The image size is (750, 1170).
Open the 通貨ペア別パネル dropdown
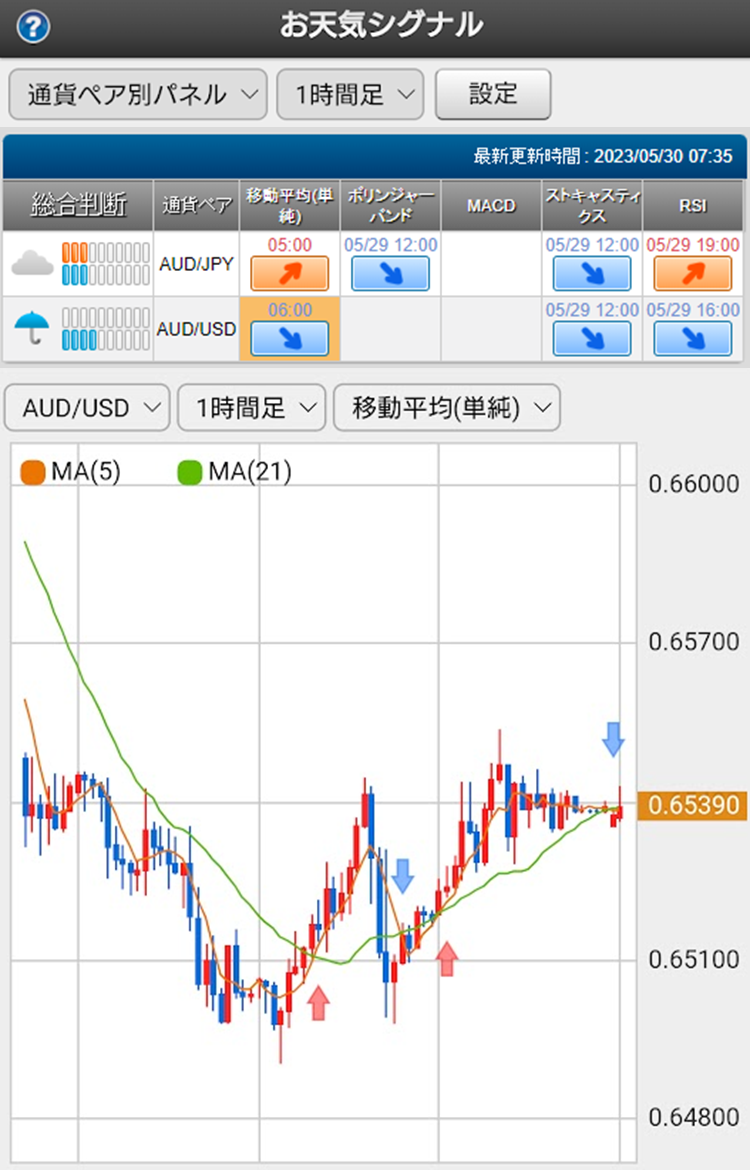[138, 94]
